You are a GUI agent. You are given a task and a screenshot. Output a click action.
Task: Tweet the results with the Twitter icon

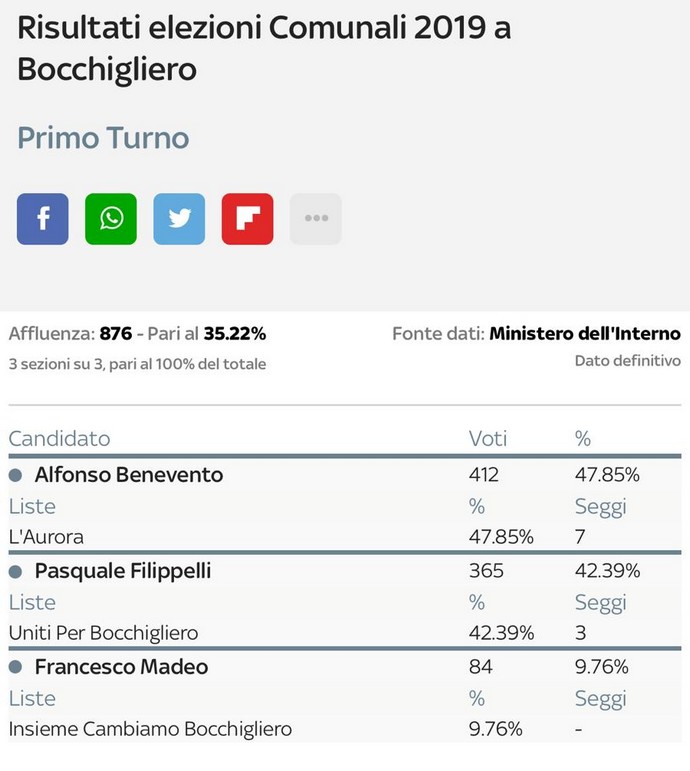pyautogui.click(x=180, y=219)
